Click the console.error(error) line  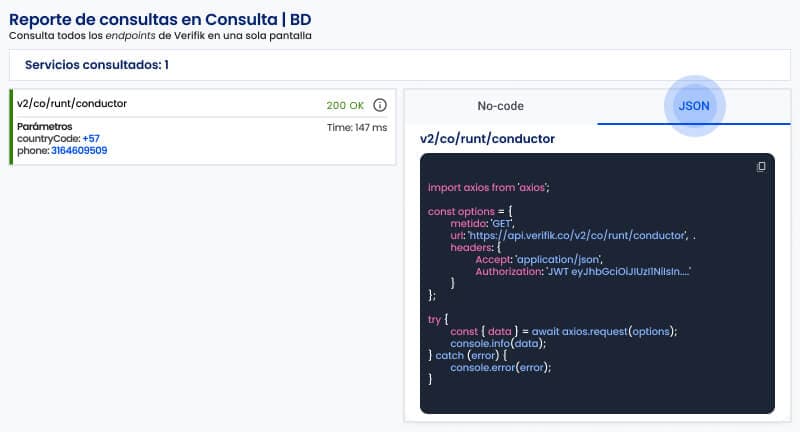[x=500, y=367]
